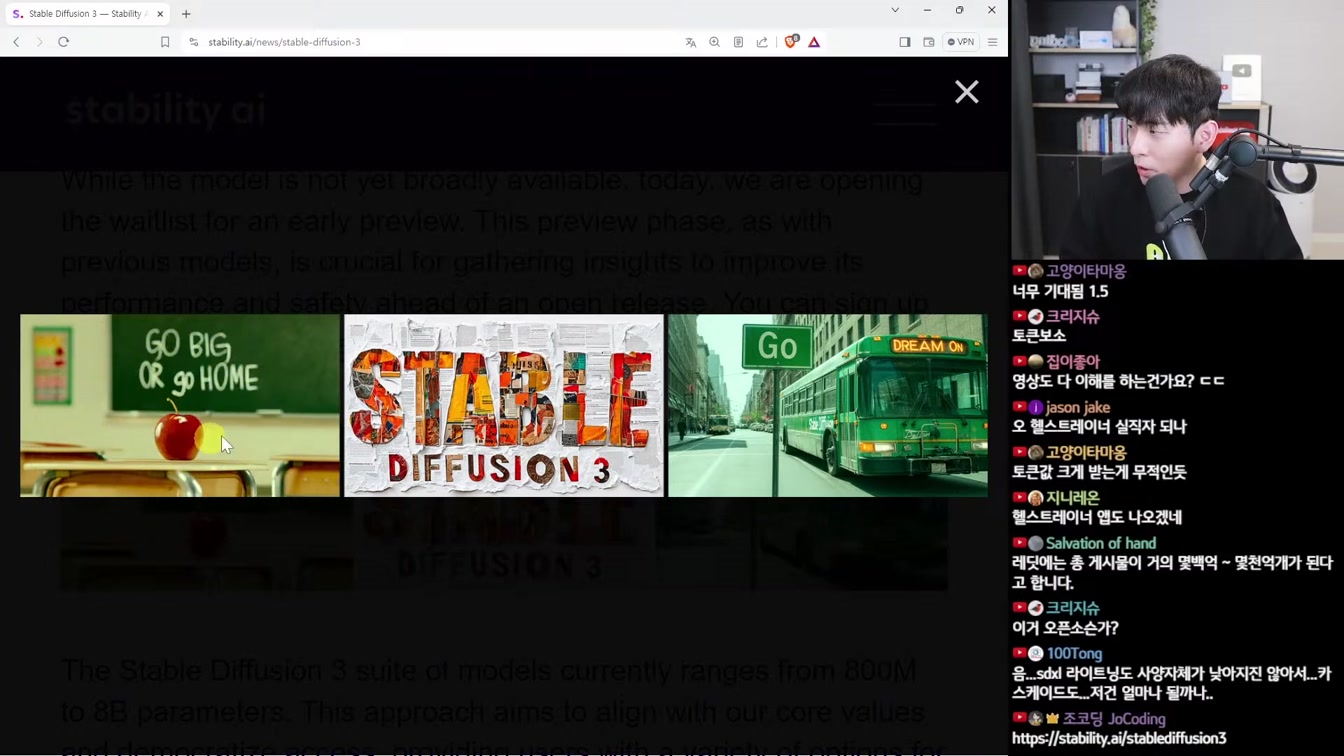Click chat message 너무 기대됨 1.5

(x=1060, y=291)
